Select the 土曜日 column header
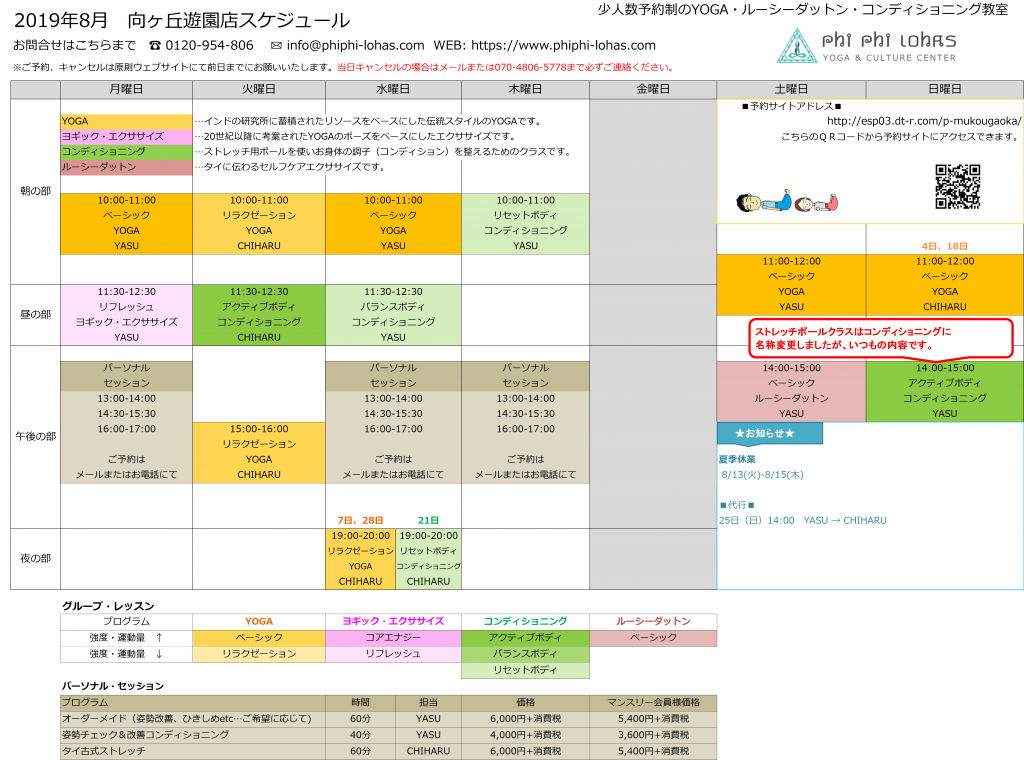Image resolution: width=1024 pixels, height=760 pixels. (791, 89)
